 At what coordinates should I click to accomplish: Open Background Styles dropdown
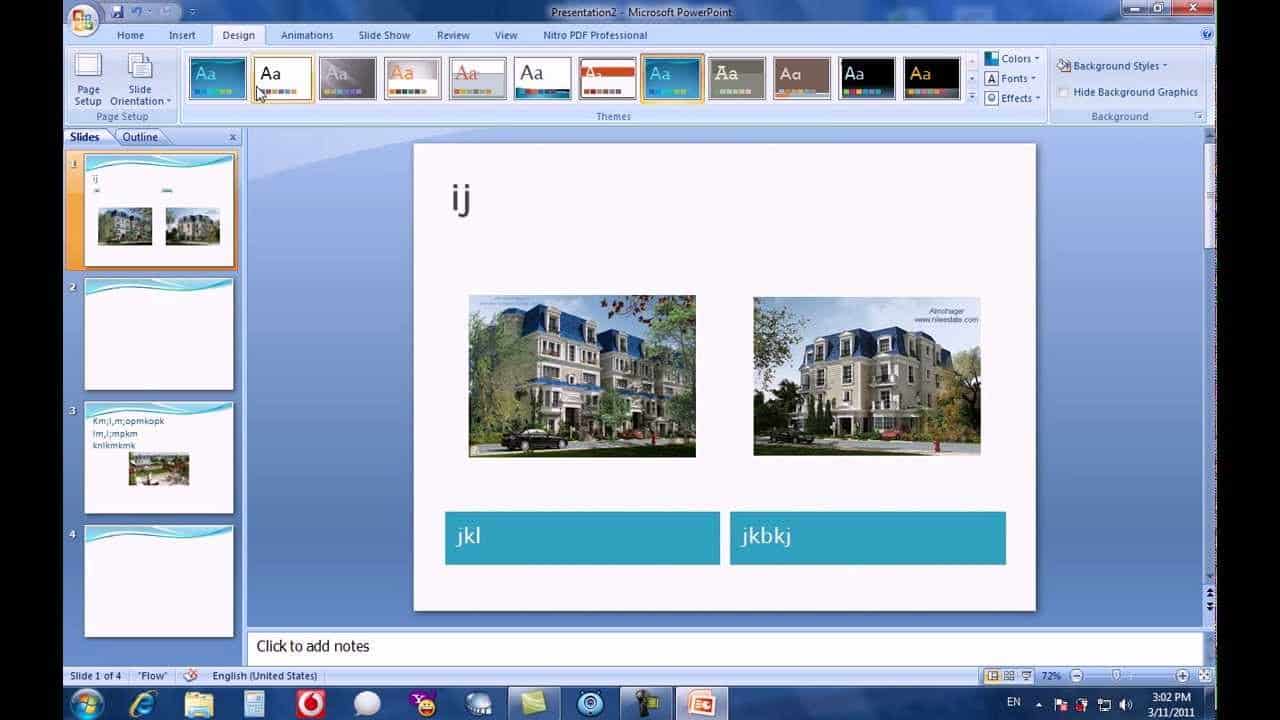[1113, 66]
